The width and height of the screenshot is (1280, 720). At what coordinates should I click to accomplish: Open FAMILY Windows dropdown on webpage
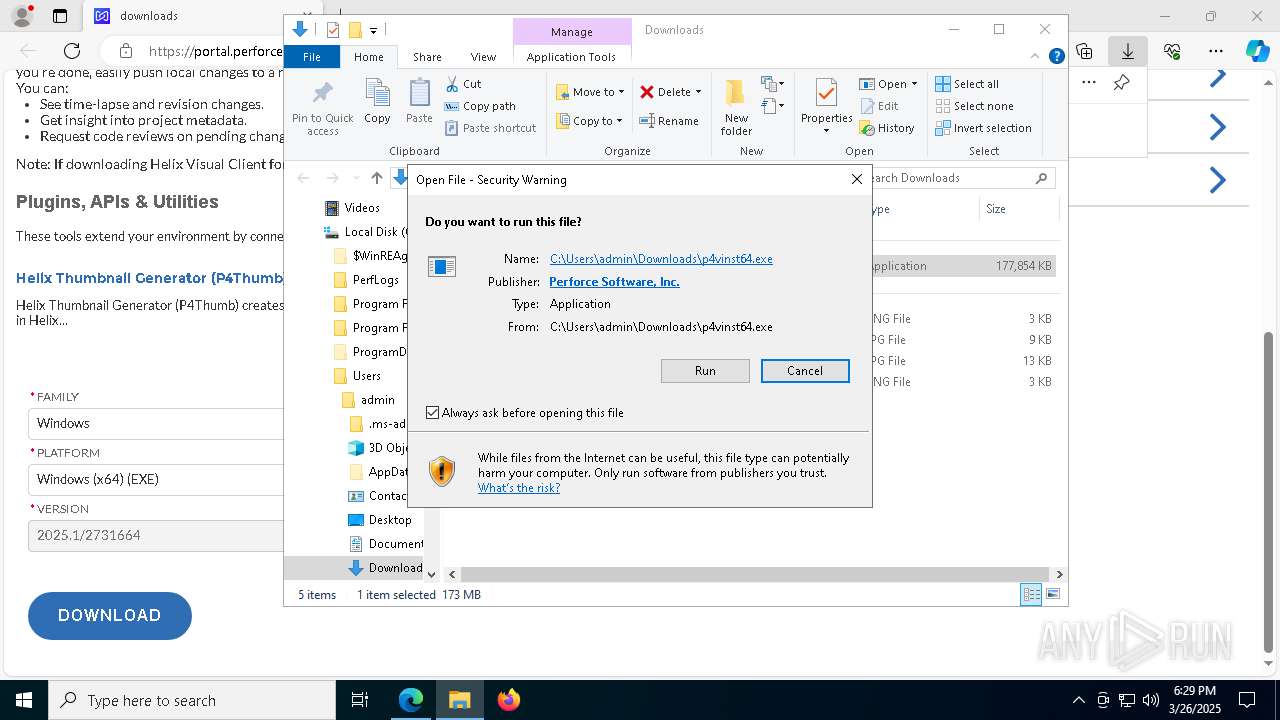(156, 423)
